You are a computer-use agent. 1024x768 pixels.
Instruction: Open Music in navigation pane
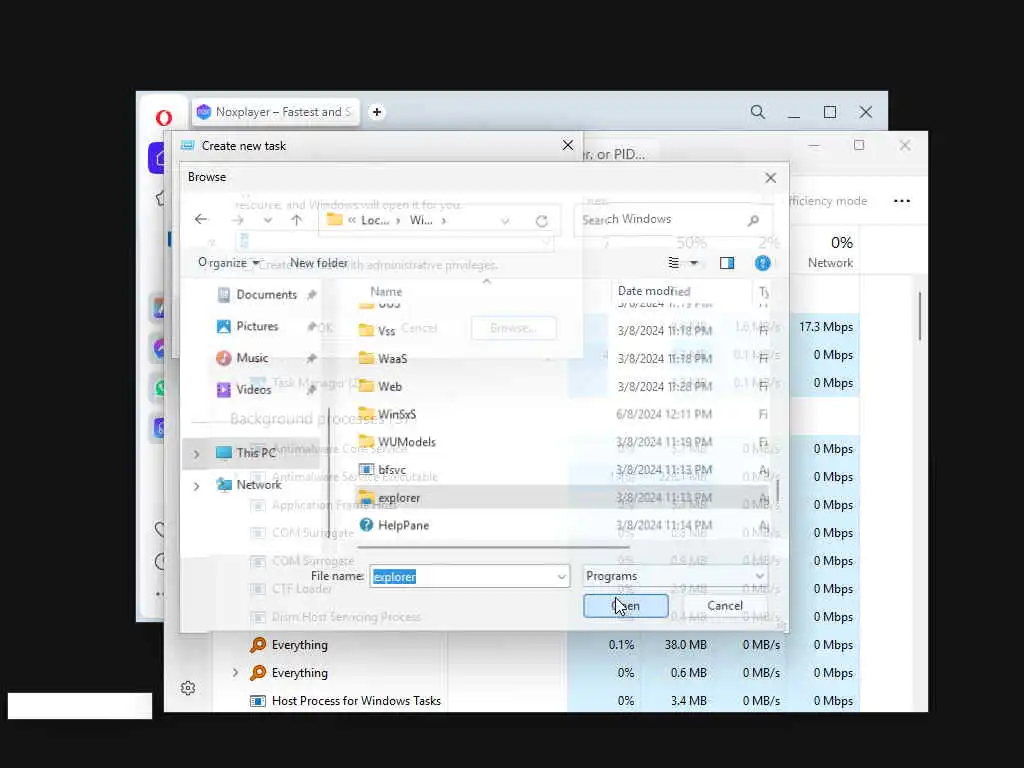point(252,358)
